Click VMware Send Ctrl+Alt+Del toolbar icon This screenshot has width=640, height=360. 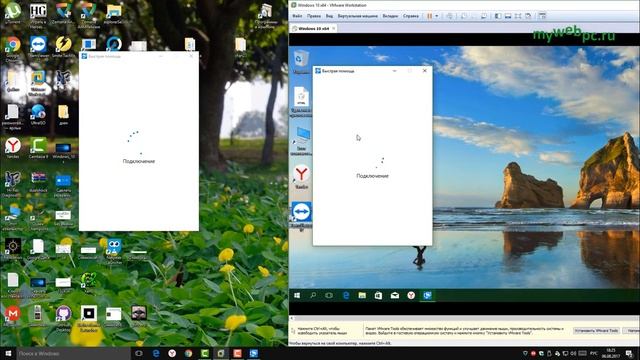coord(449,16)
